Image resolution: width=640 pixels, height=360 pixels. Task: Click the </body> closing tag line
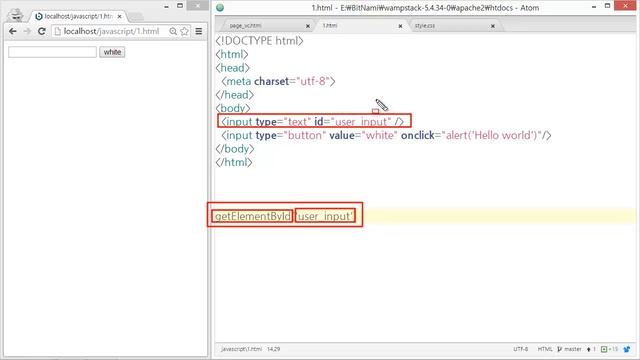tap(235, 149)
